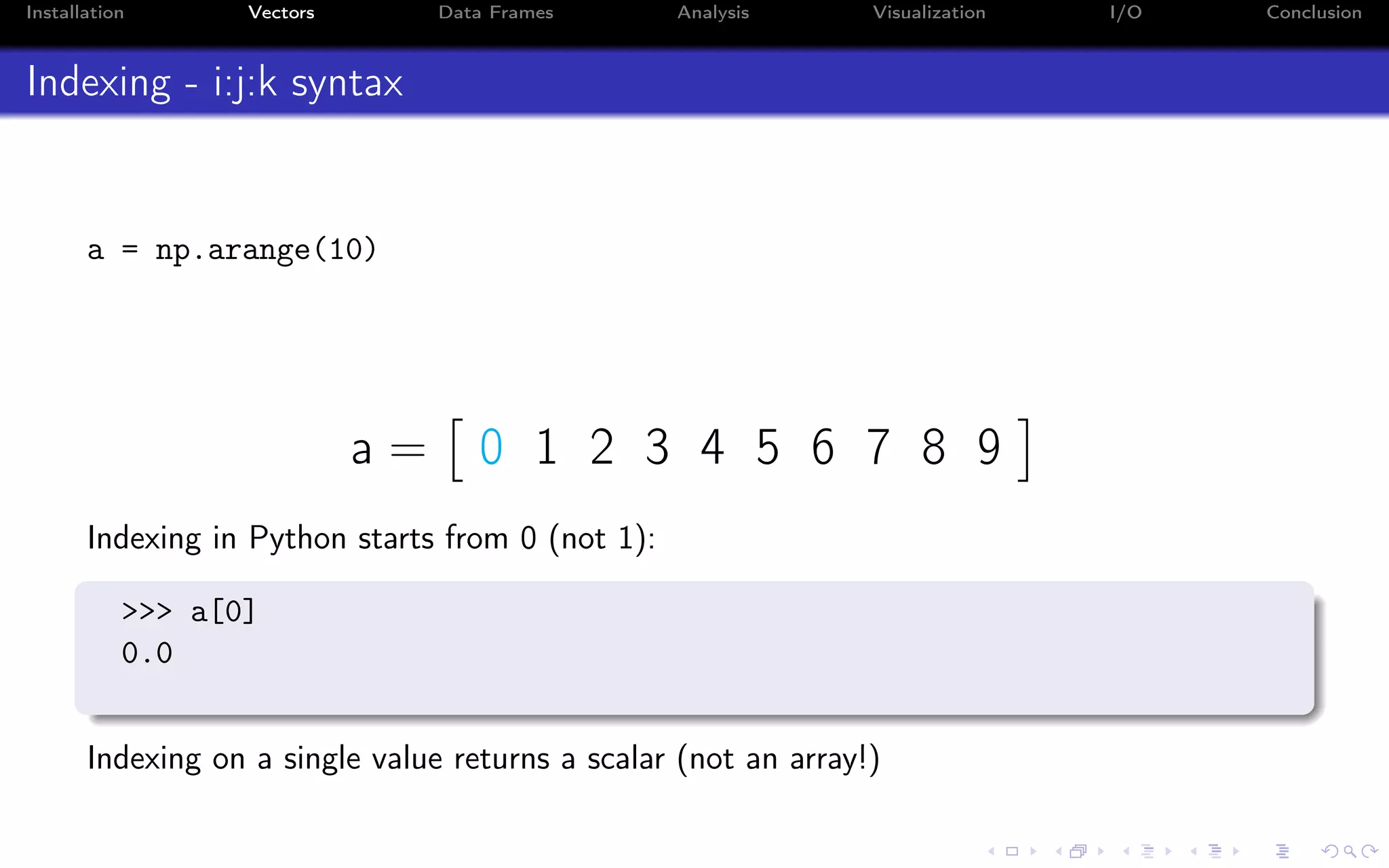Click text 'Indexing in Python starts from 0'
The width and height of the screenshot is (1389, 868).
(x=312, y=538)
